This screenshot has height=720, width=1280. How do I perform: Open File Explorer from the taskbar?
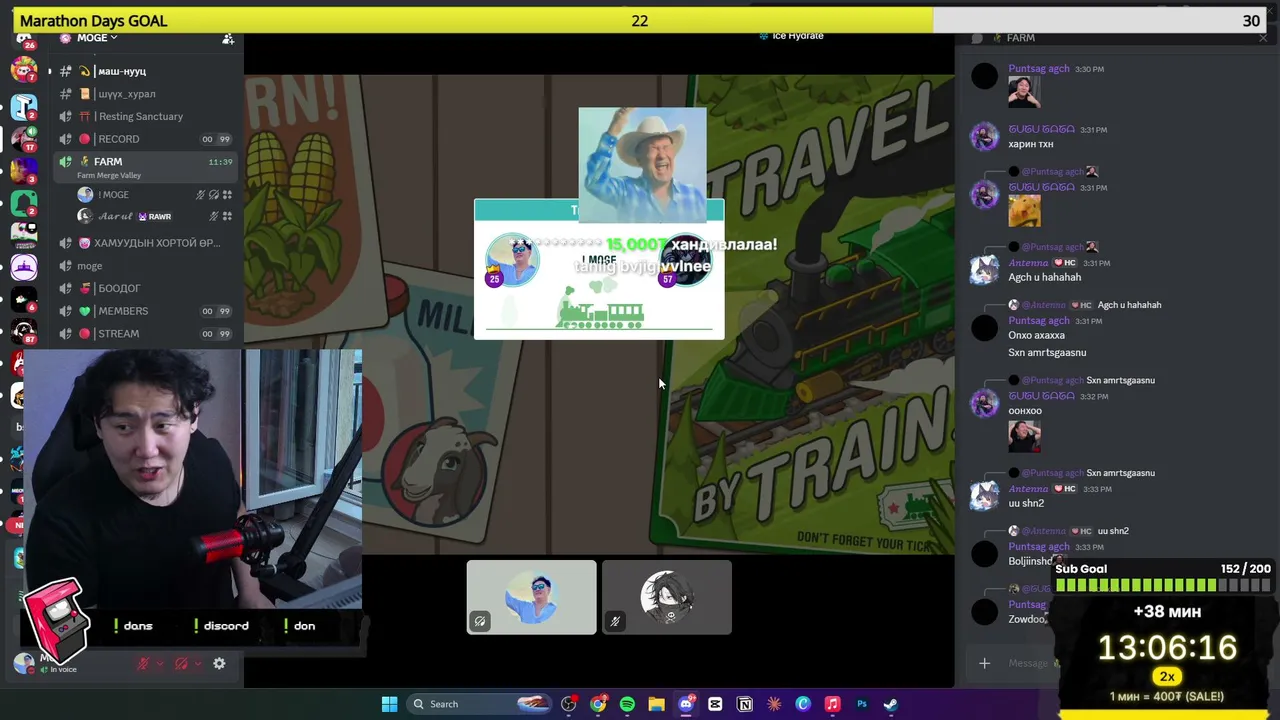click(x=656, y=704)
